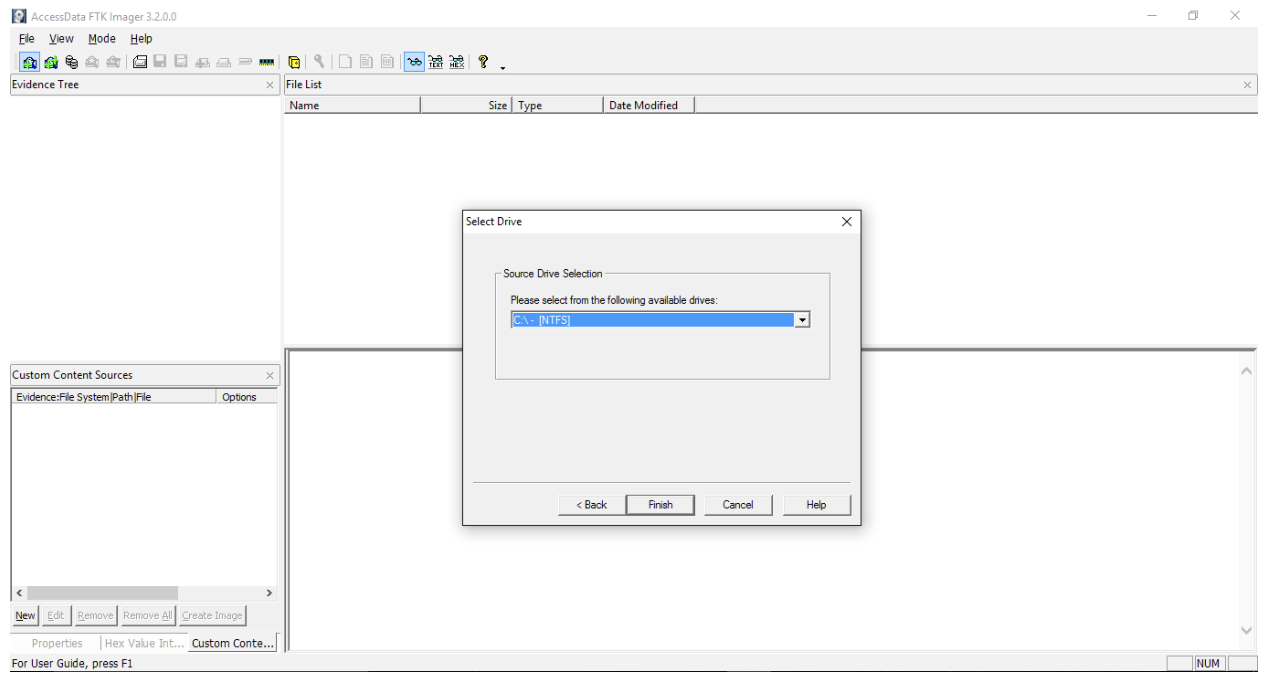This screenshot has height=684, width=1268.
Task: Close the Evidence Tree pane
Action: pyautogui.click(x=269, y=85)
